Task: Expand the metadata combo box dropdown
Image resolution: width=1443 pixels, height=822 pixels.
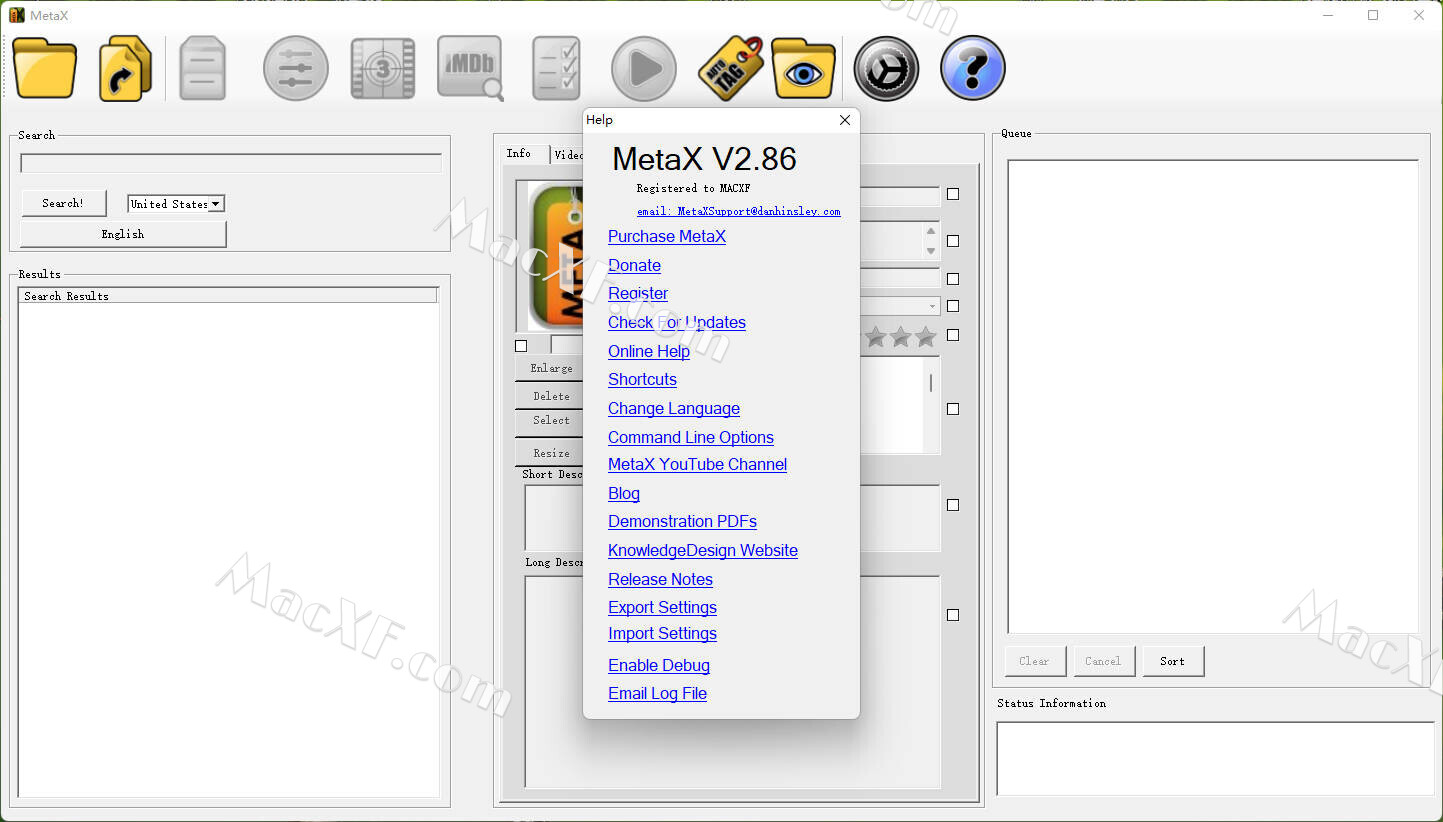Action: click(x=931, y=305)
